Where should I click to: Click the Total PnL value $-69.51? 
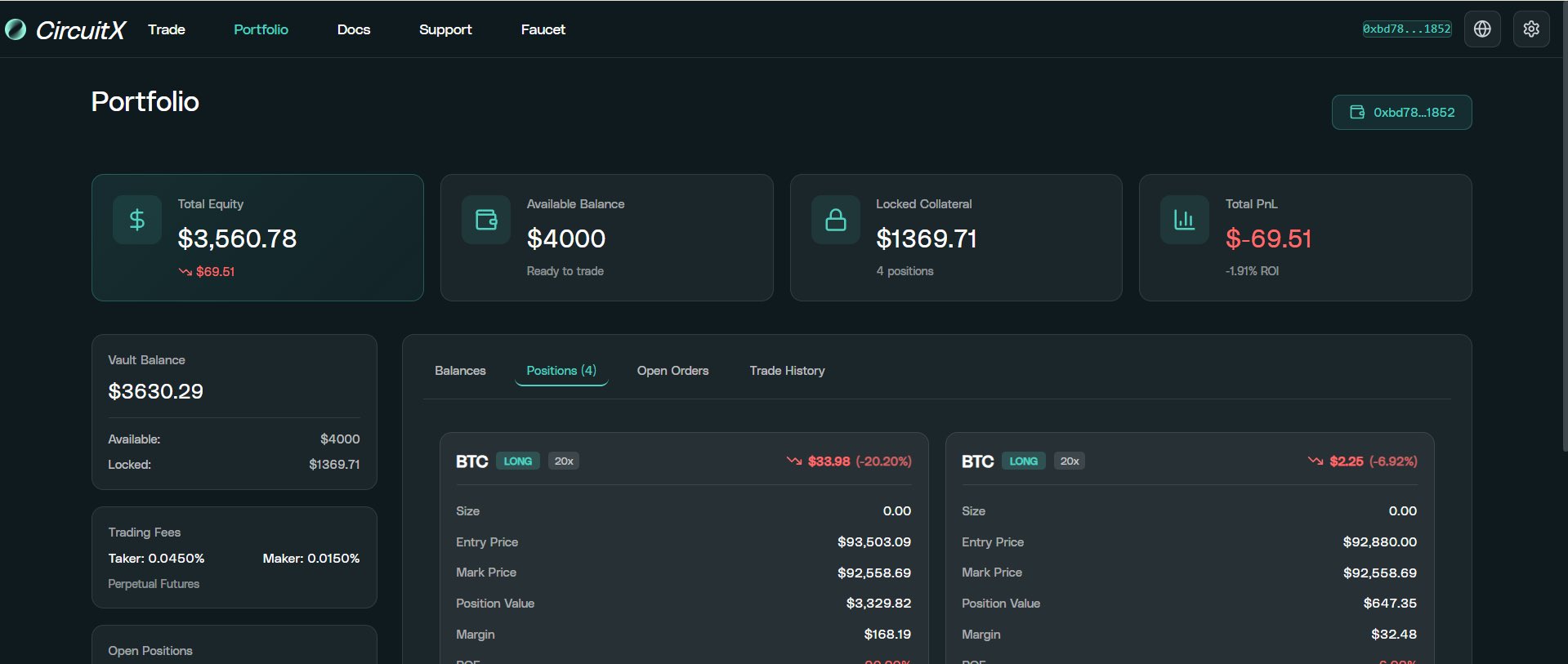(1269, 238)
